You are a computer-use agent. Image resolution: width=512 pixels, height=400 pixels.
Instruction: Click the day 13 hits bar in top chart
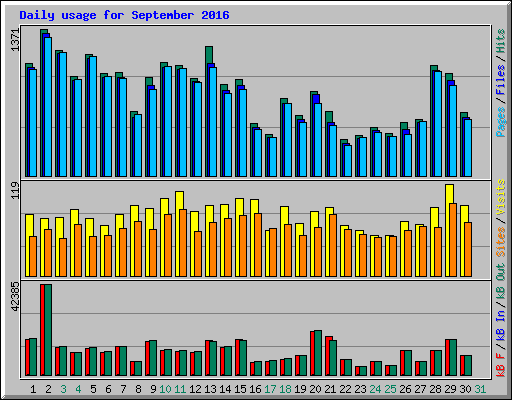point(207,112)
